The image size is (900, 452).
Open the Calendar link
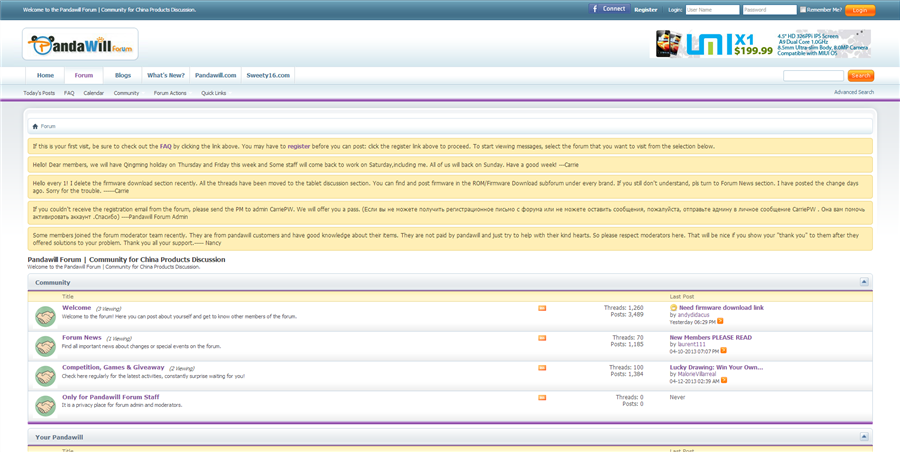(x=94, y=93)
